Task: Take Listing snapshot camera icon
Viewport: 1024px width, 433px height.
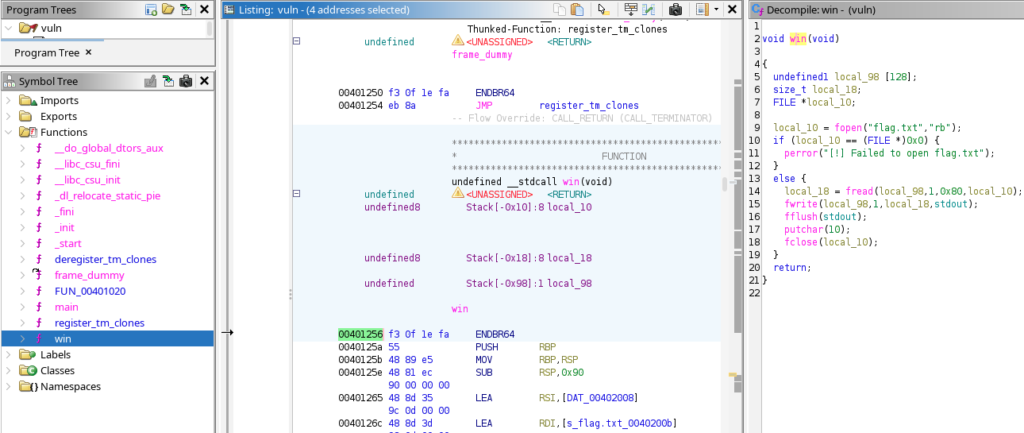Action: click(675, 10)
